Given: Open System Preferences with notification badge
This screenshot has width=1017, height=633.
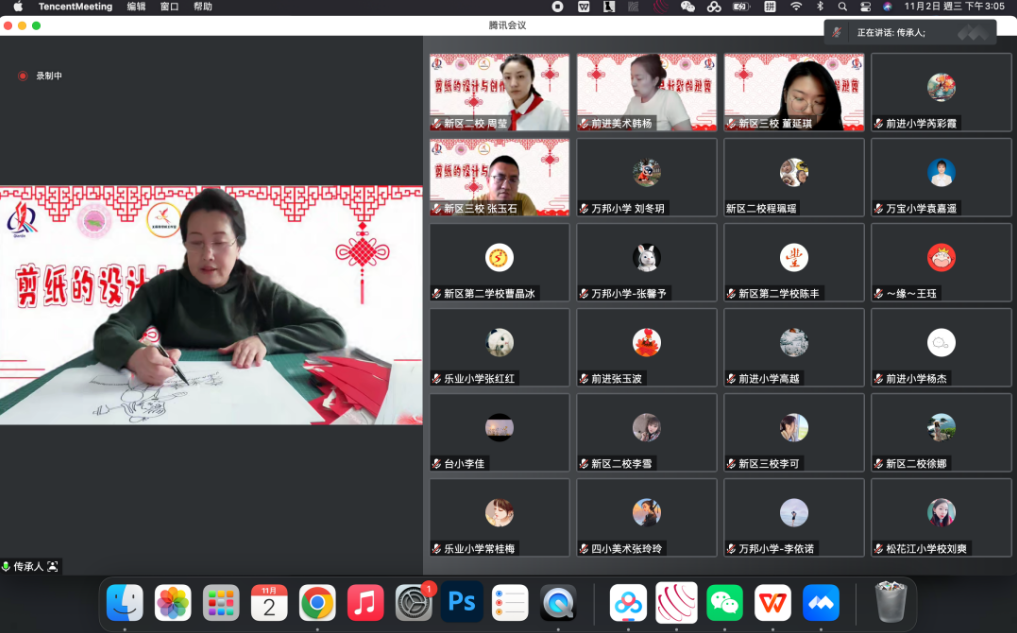Looking at the screenshot, I should 413,603.
